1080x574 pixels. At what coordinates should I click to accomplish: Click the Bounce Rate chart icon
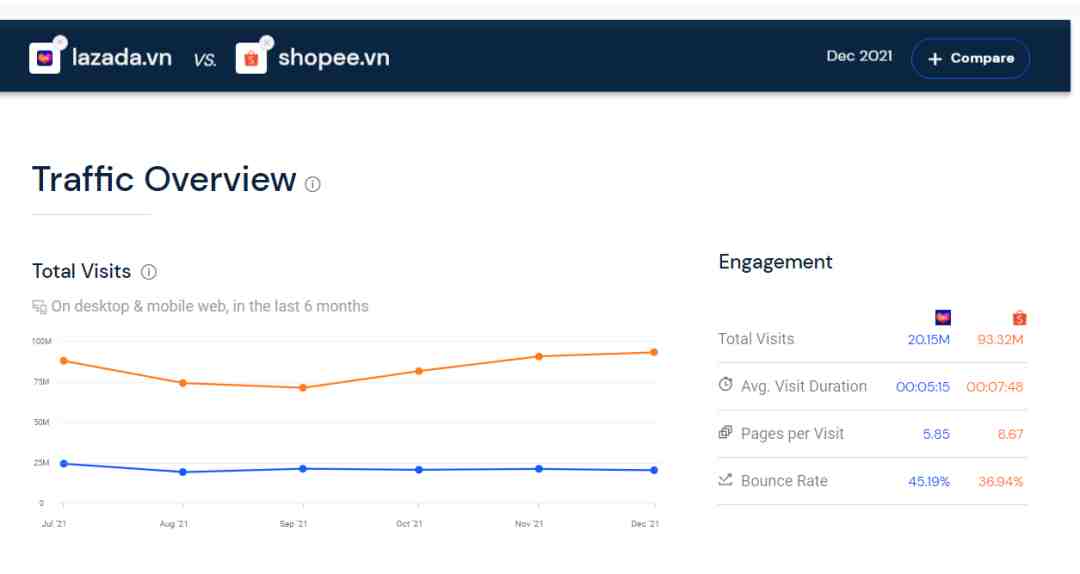(726, 480)
